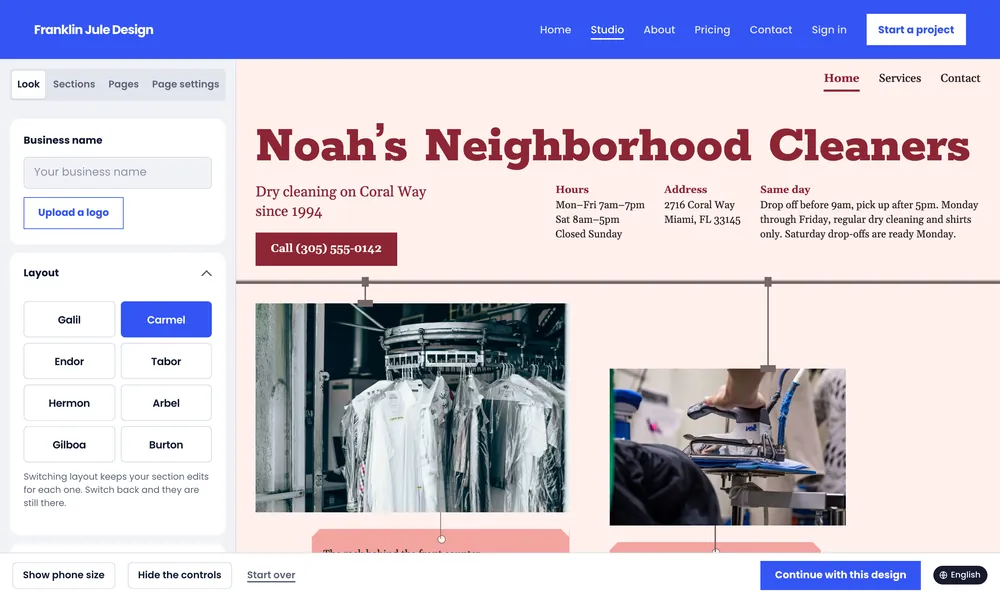Image resolution: width=1000 pixels, height=597 pixels.
Task: Click the 'Mon–Fri 7am–7pm' hours line
Action: click(599, 205)
